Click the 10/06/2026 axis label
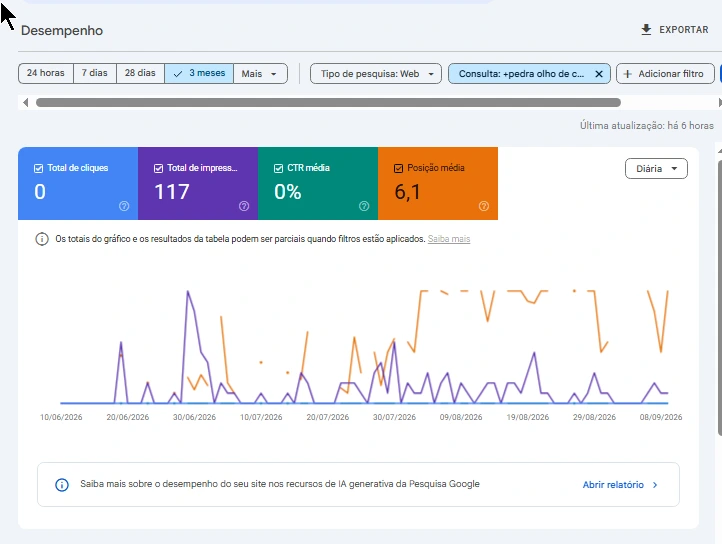This screenshot has height=544, width=722. point(61,417)
